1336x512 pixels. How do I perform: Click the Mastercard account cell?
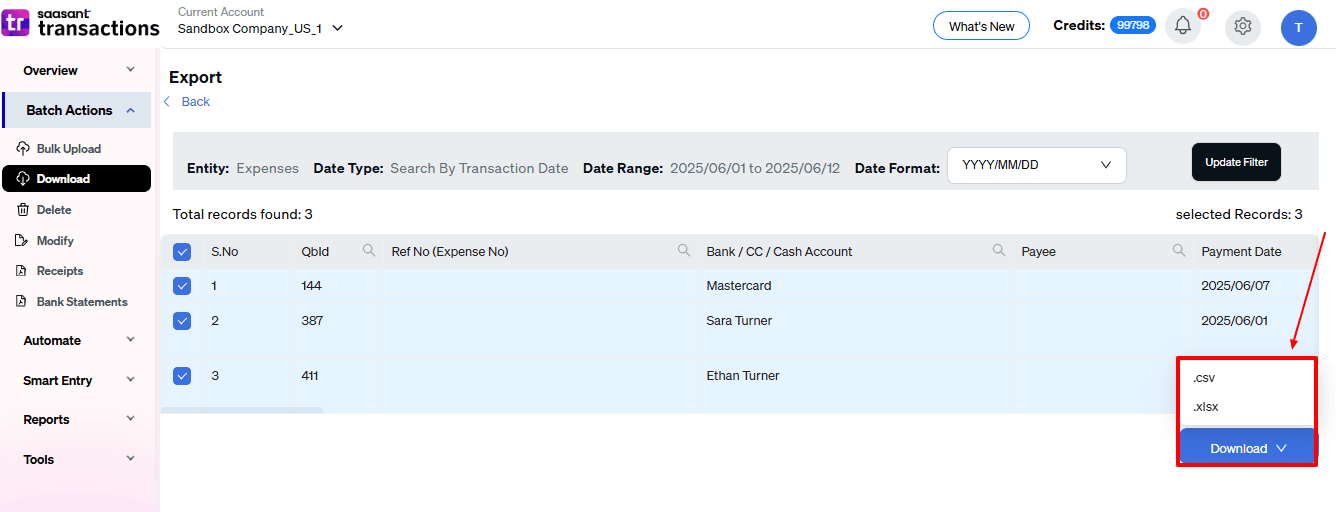739,286
